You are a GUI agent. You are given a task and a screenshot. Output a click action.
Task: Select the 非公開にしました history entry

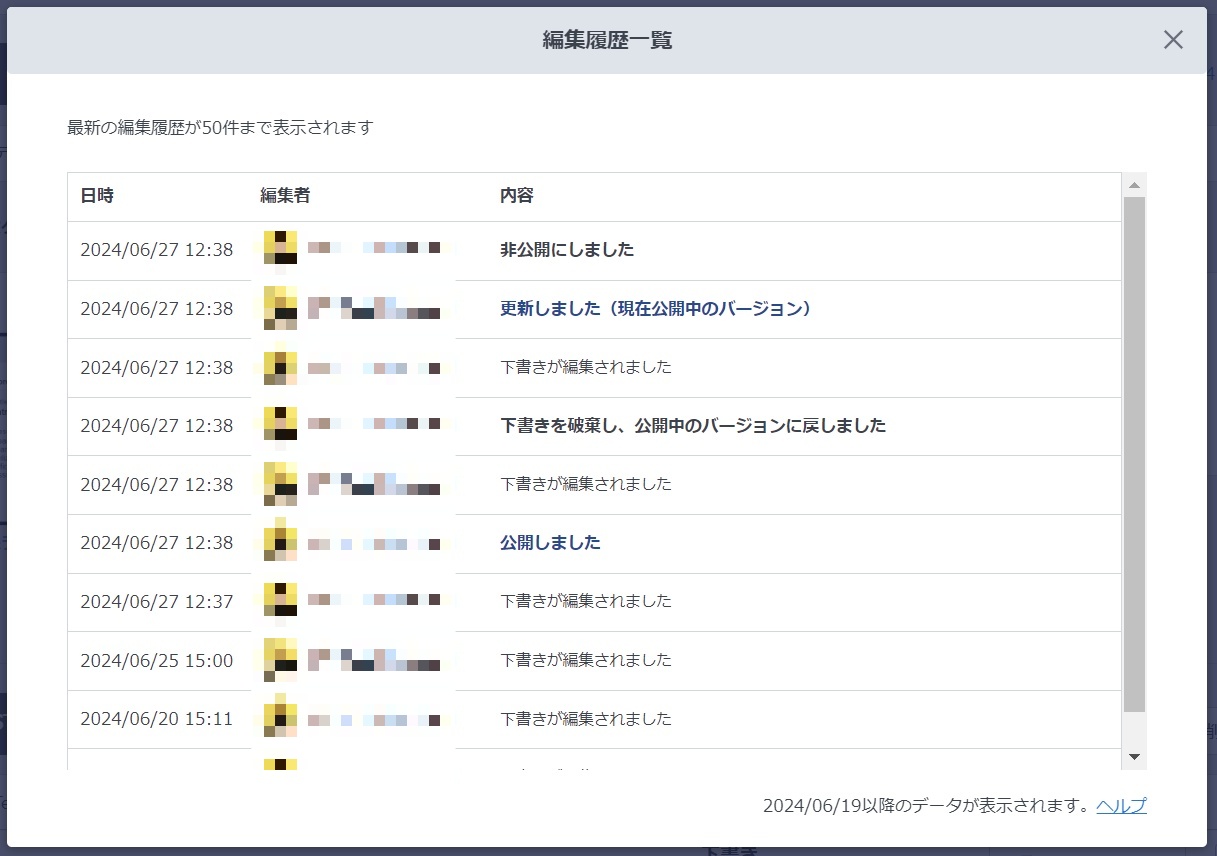567,250
